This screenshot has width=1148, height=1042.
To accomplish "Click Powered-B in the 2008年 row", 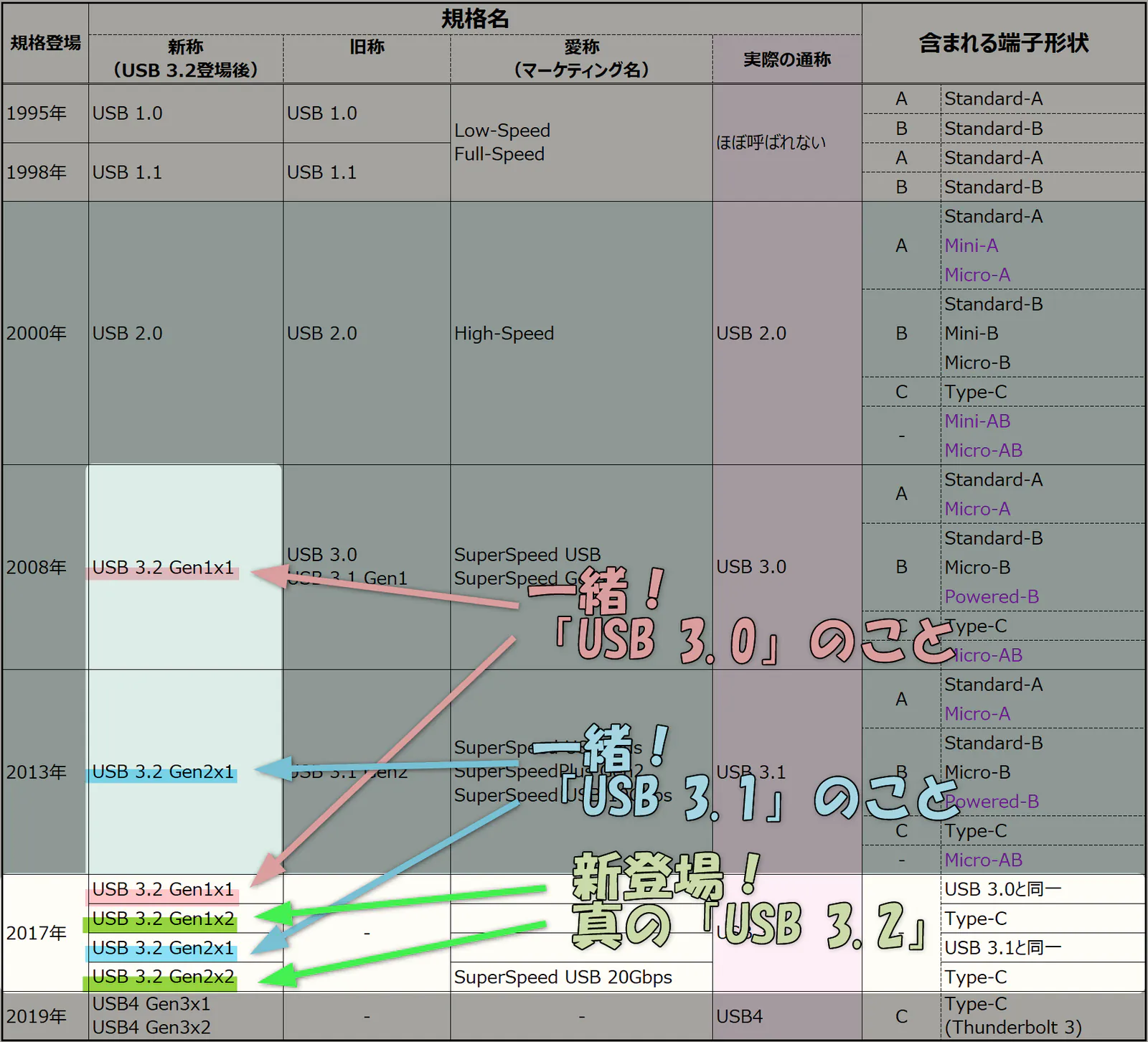I will (992, 596).
